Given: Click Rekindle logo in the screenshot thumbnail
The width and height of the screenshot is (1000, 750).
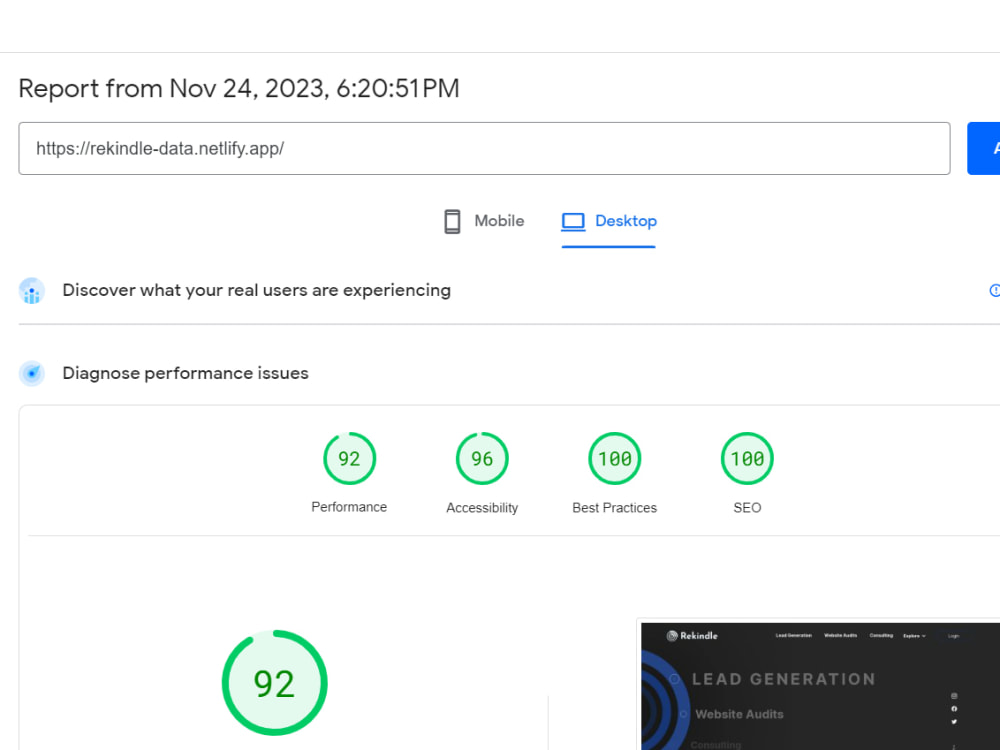Looking at the screenshot, I should point(692,636).
